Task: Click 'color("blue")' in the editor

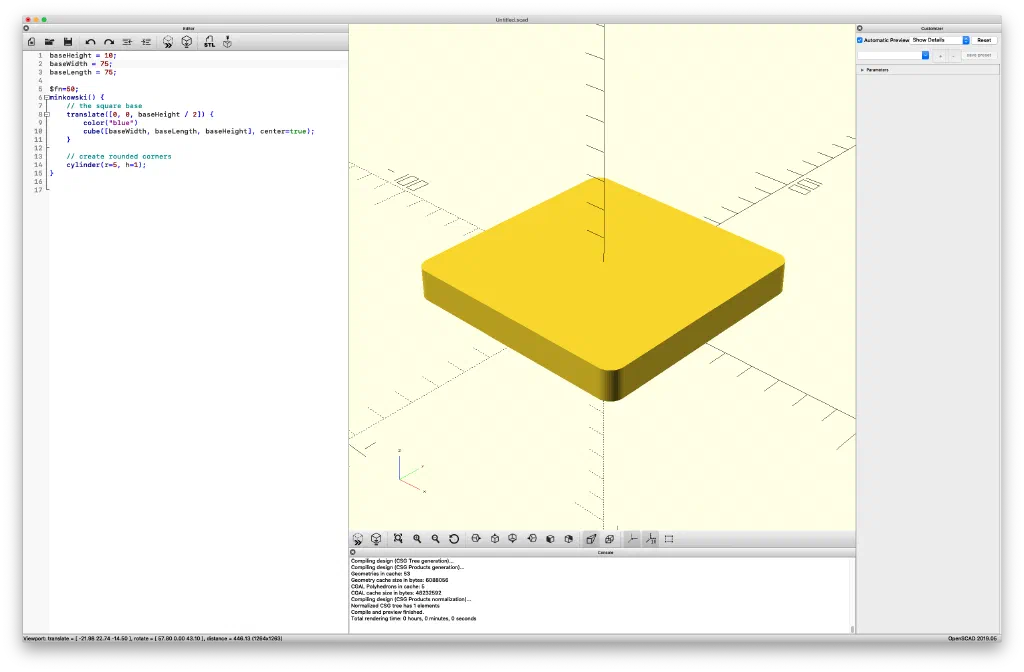Action: point(110,123)
